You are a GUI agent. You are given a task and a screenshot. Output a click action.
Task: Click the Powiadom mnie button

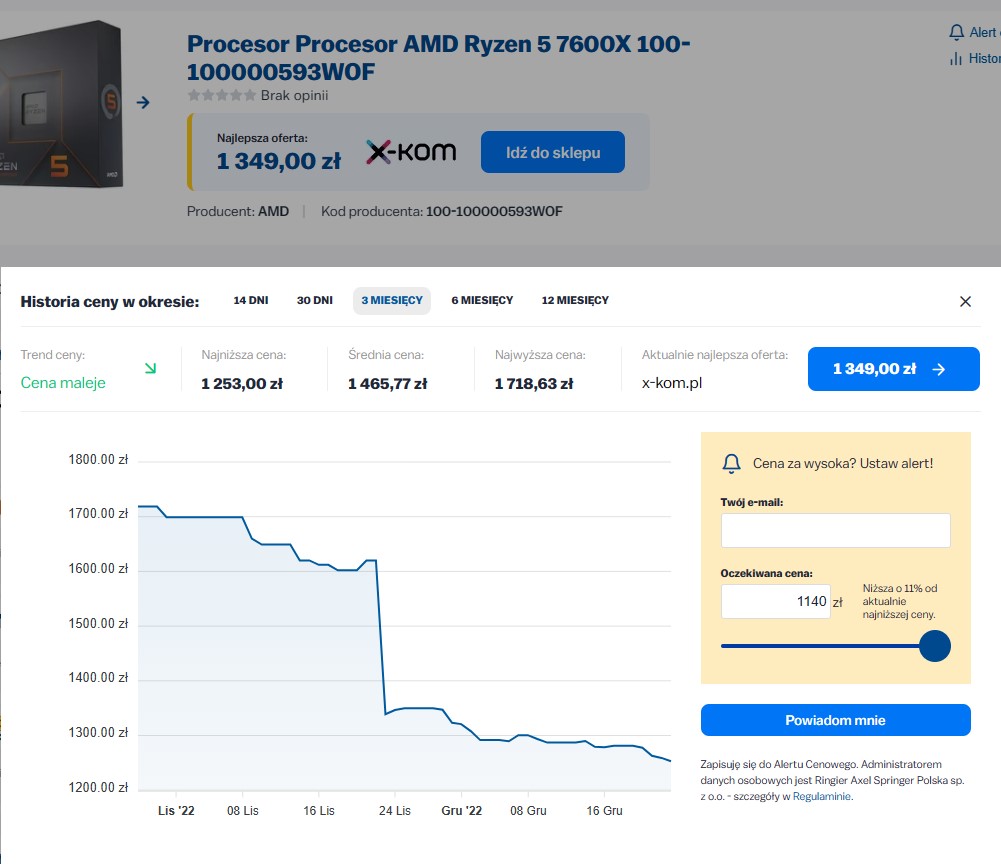click(x=836, y=720)
